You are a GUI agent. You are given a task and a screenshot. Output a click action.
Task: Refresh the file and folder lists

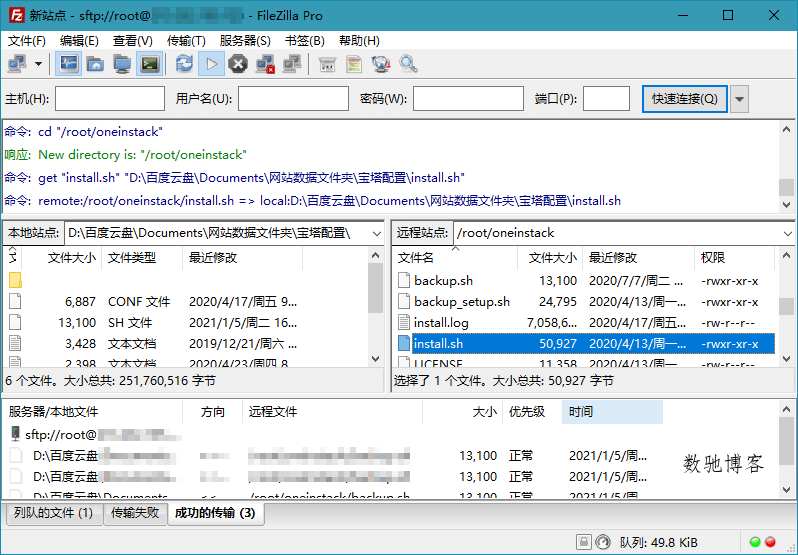pos(184,64)
